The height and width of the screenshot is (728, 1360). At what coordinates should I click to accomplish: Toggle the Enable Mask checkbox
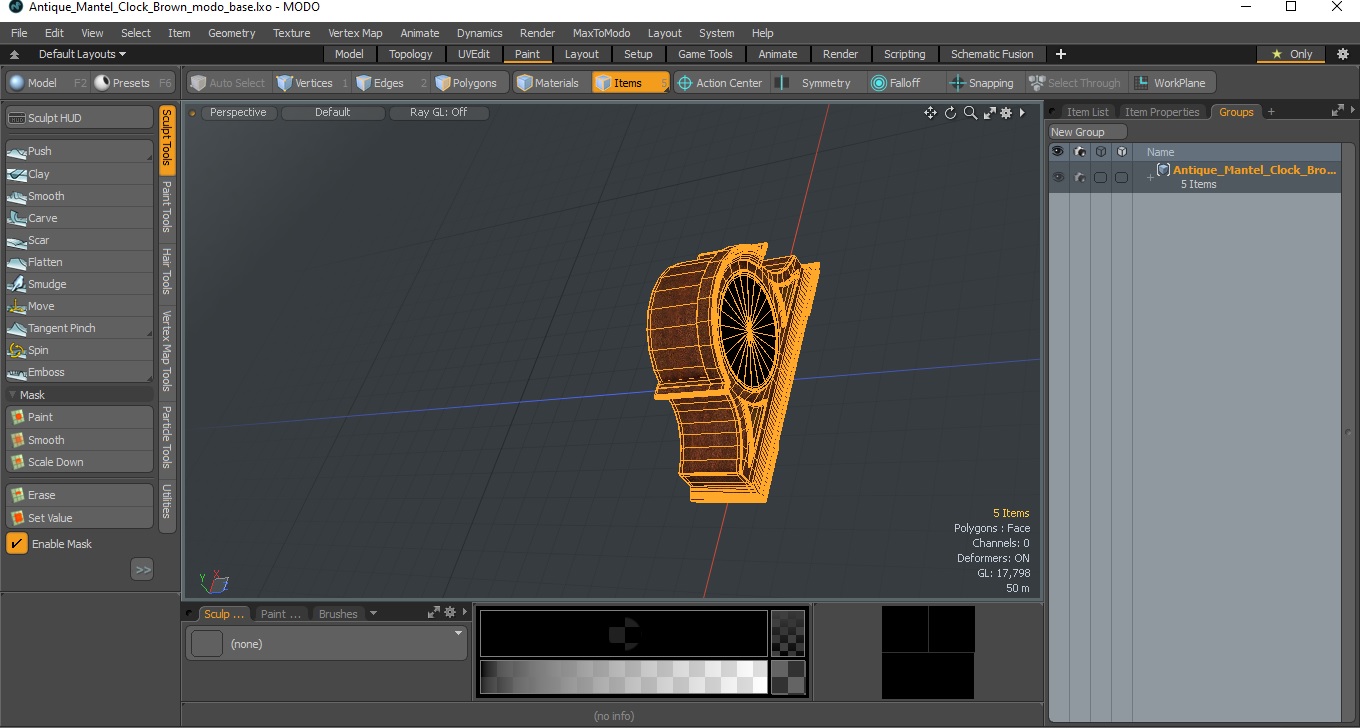(x=17, y=544)
